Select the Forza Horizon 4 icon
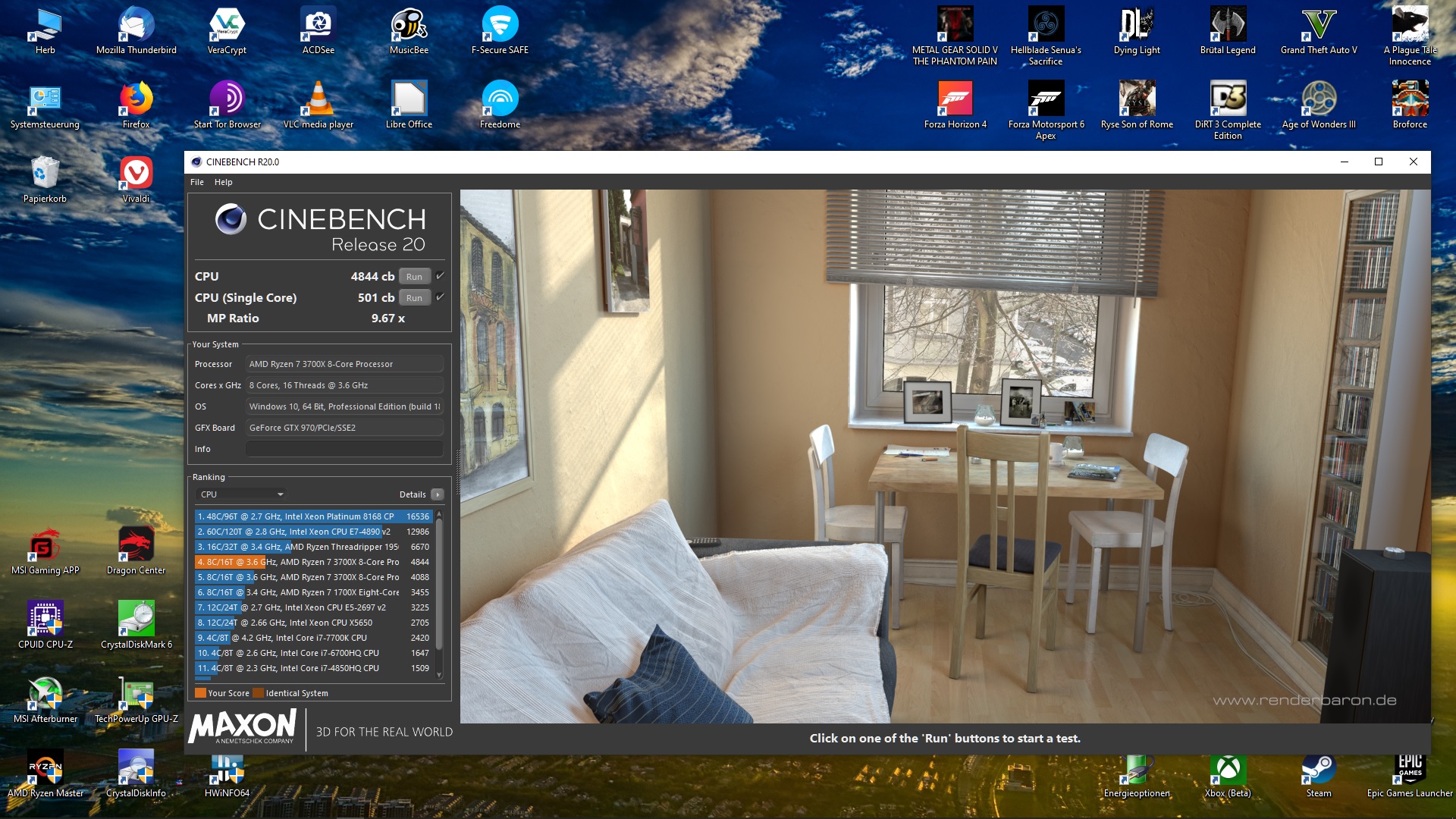Viewport: 1456px width, 819px height. pos(955,105)
